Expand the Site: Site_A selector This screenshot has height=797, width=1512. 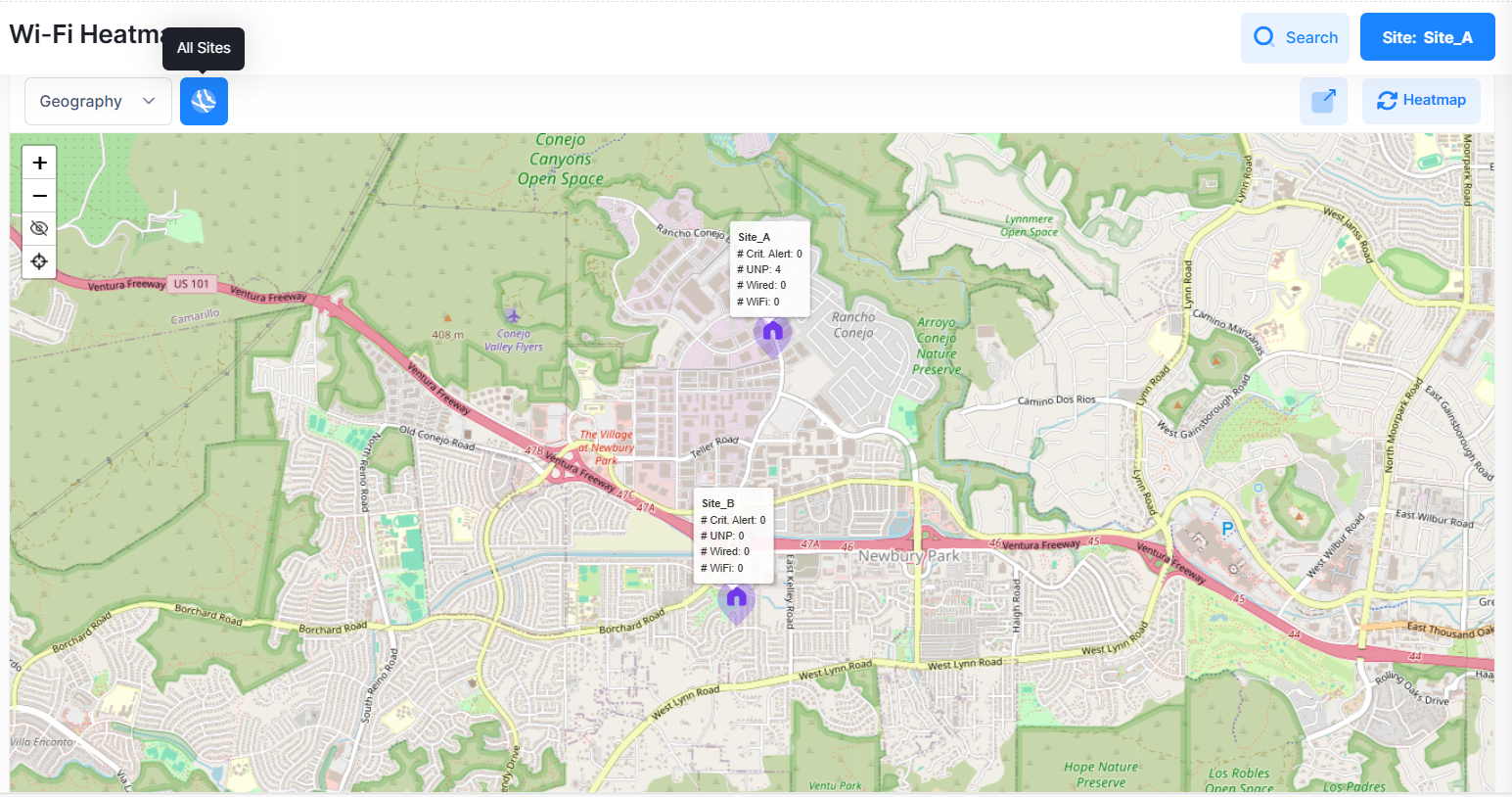1428,36
